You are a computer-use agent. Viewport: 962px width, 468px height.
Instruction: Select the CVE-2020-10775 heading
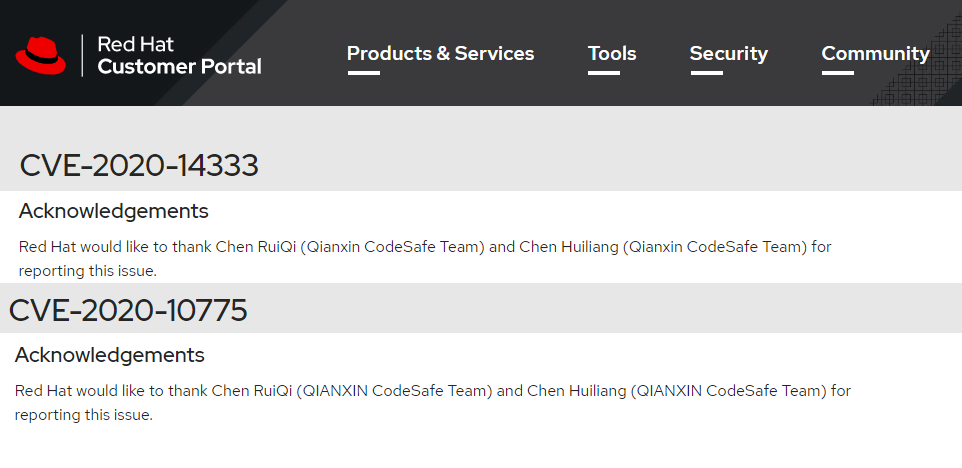click(128, 310)
